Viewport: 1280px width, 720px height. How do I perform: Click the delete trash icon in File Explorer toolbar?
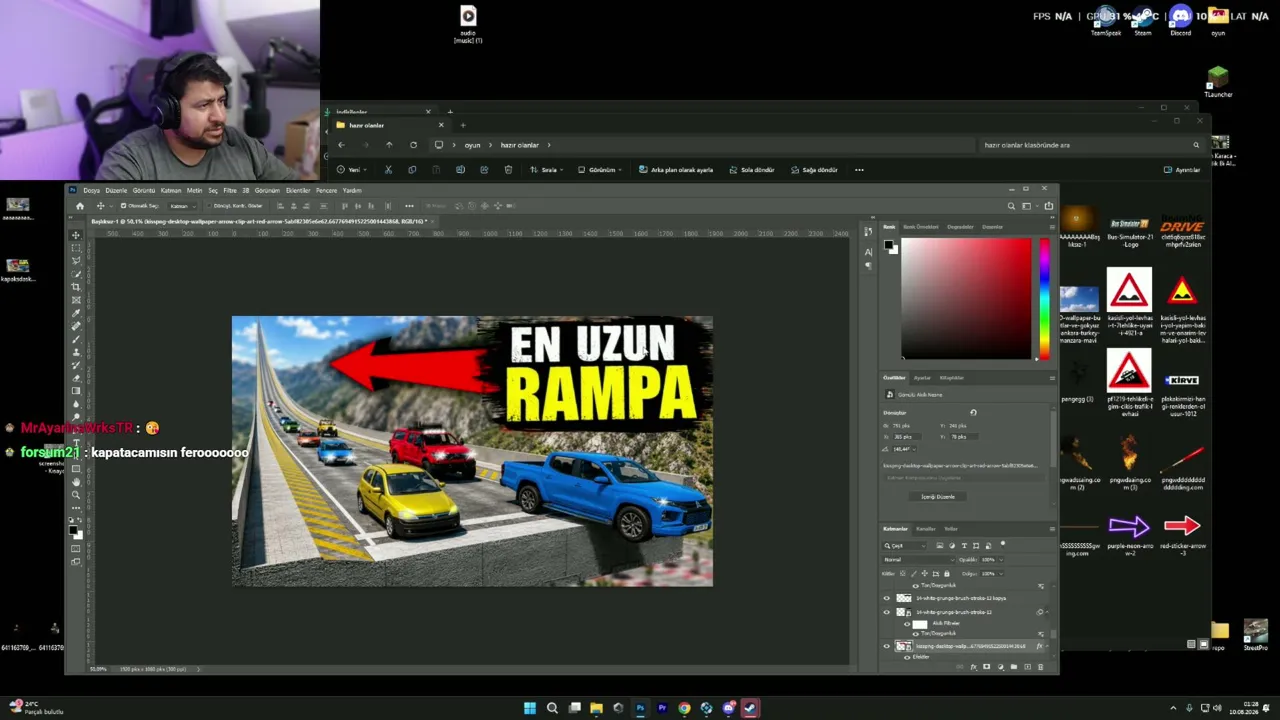[x=508, y=170]
